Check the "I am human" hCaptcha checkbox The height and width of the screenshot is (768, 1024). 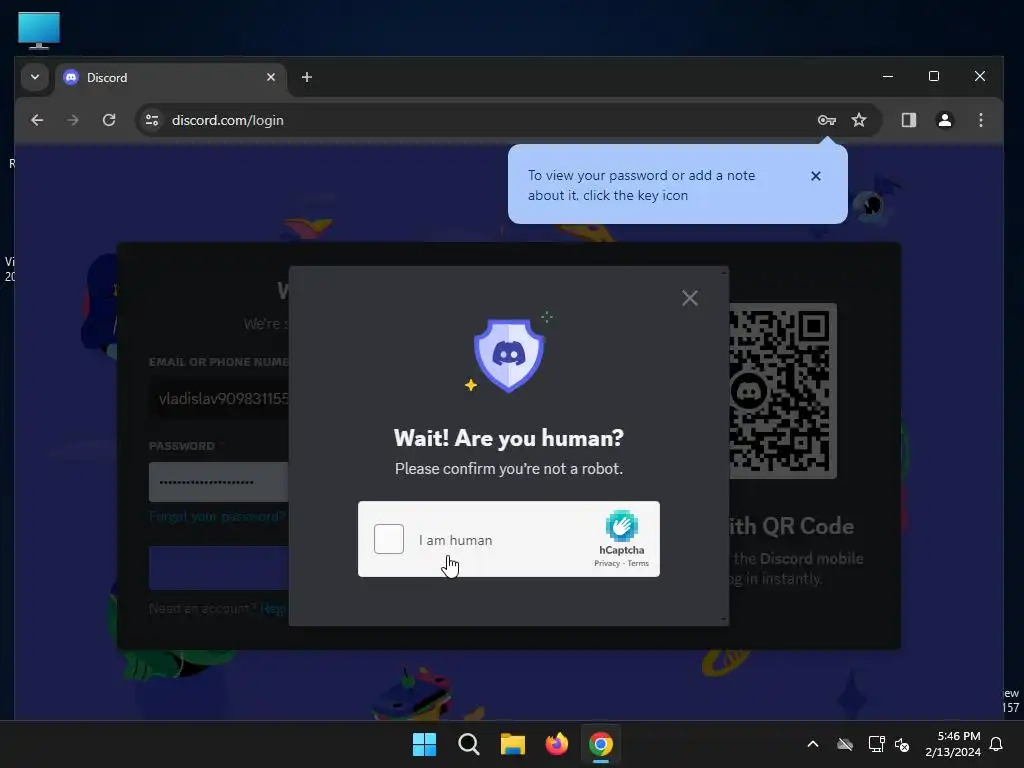click(x=389, y=539)
